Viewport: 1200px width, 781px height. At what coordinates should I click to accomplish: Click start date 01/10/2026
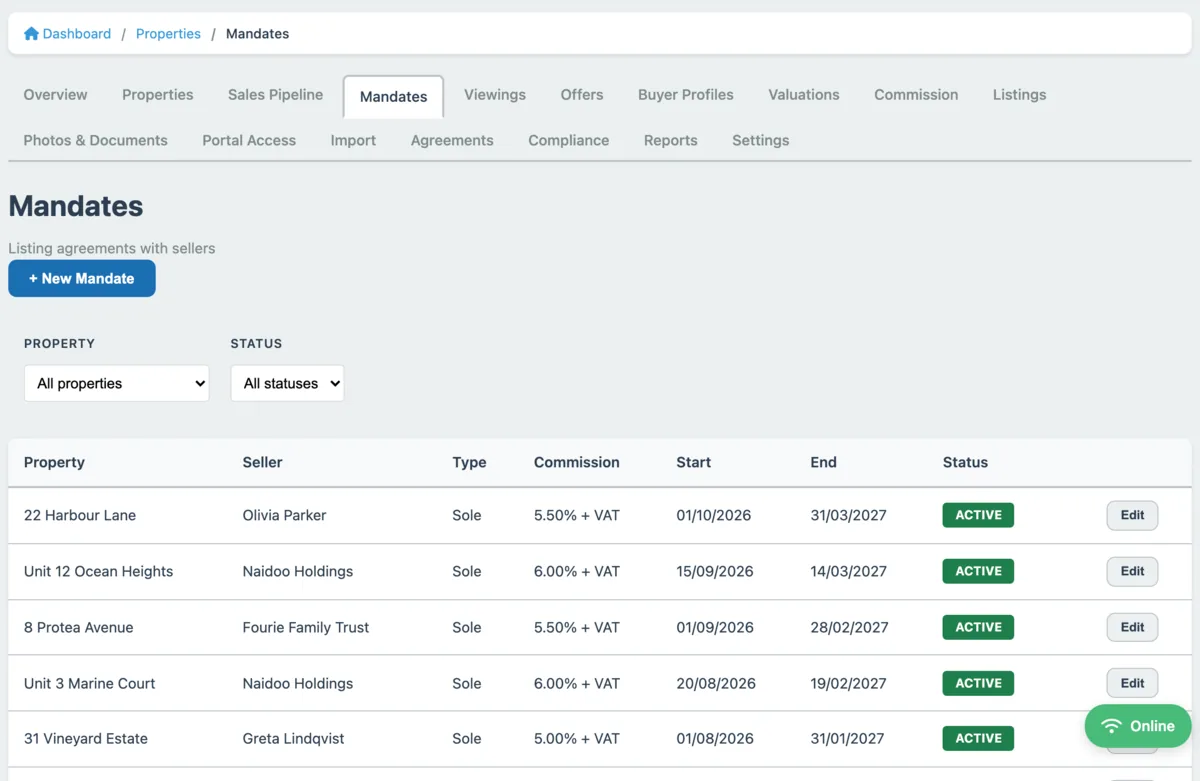click(714, 516)
